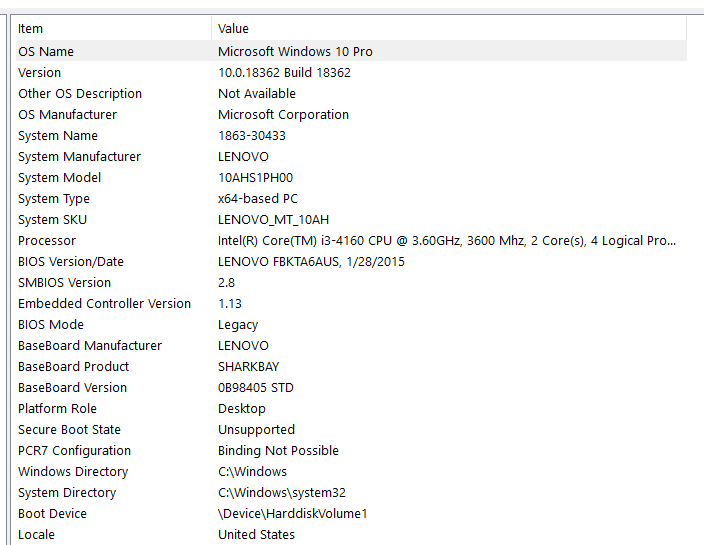Select OS Manufacturer row label
This screenshot has width=704, height=545.
click(x=67, y=114)
